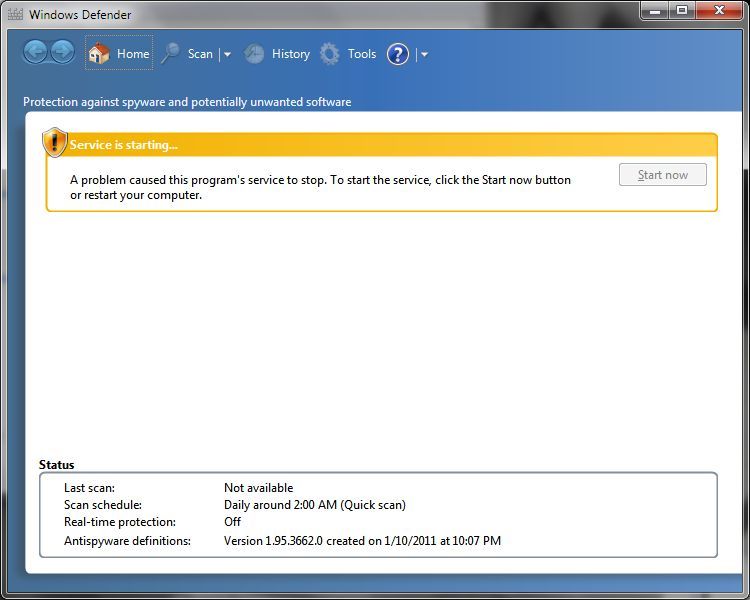Open Help via question mark icon
750x600 pixels.
398,54
